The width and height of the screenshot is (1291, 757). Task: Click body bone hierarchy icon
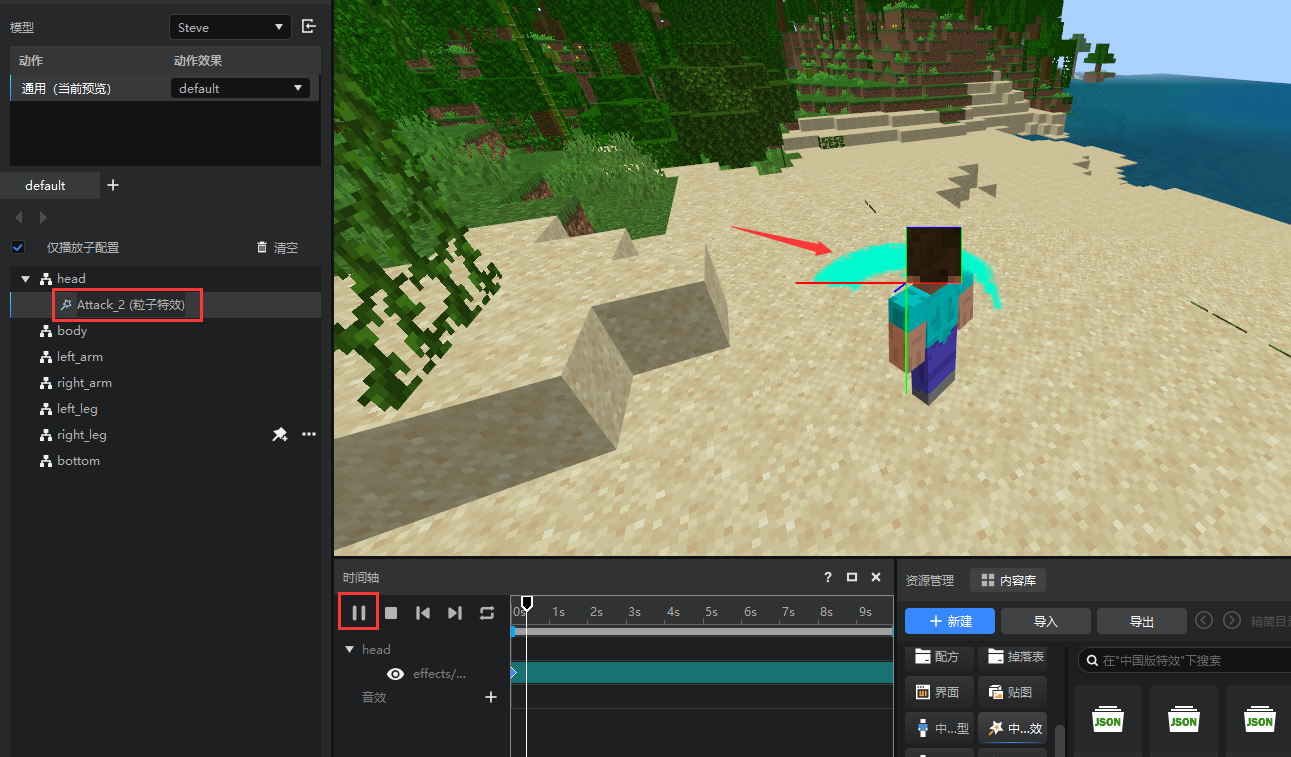pos(45,330)
